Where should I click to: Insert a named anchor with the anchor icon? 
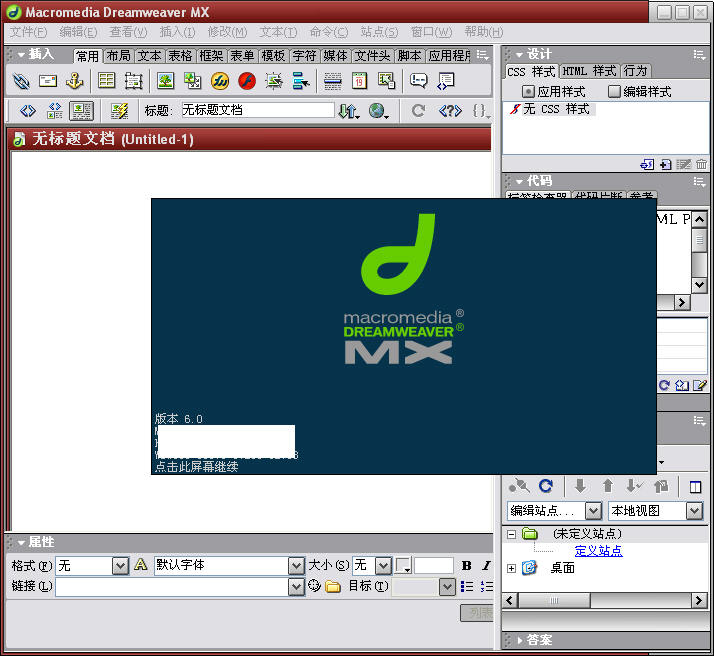74,81
